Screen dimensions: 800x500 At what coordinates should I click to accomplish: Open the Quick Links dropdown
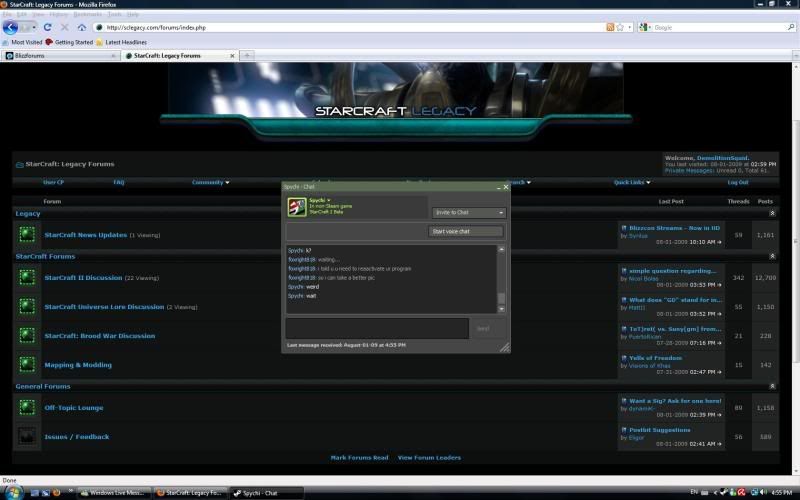tap(632, 183)
